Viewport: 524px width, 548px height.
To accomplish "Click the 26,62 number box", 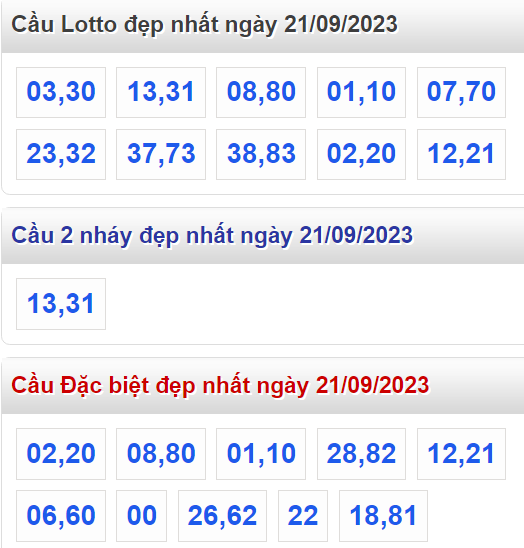I will click(222, 515).
